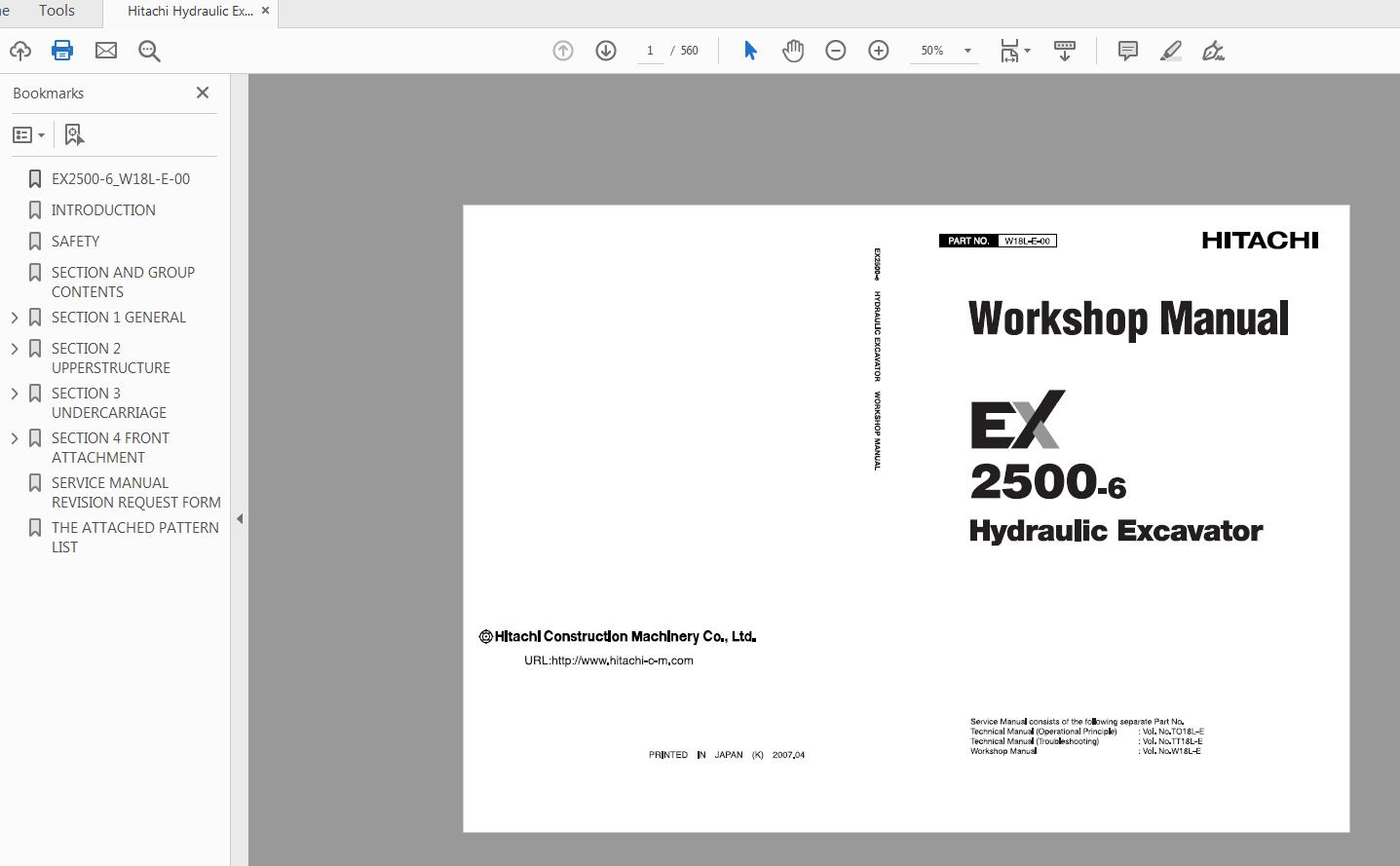The image size is (1400, 866).
Task: Click the Bookmarks panel title
Action: click(x=49, y=94)
